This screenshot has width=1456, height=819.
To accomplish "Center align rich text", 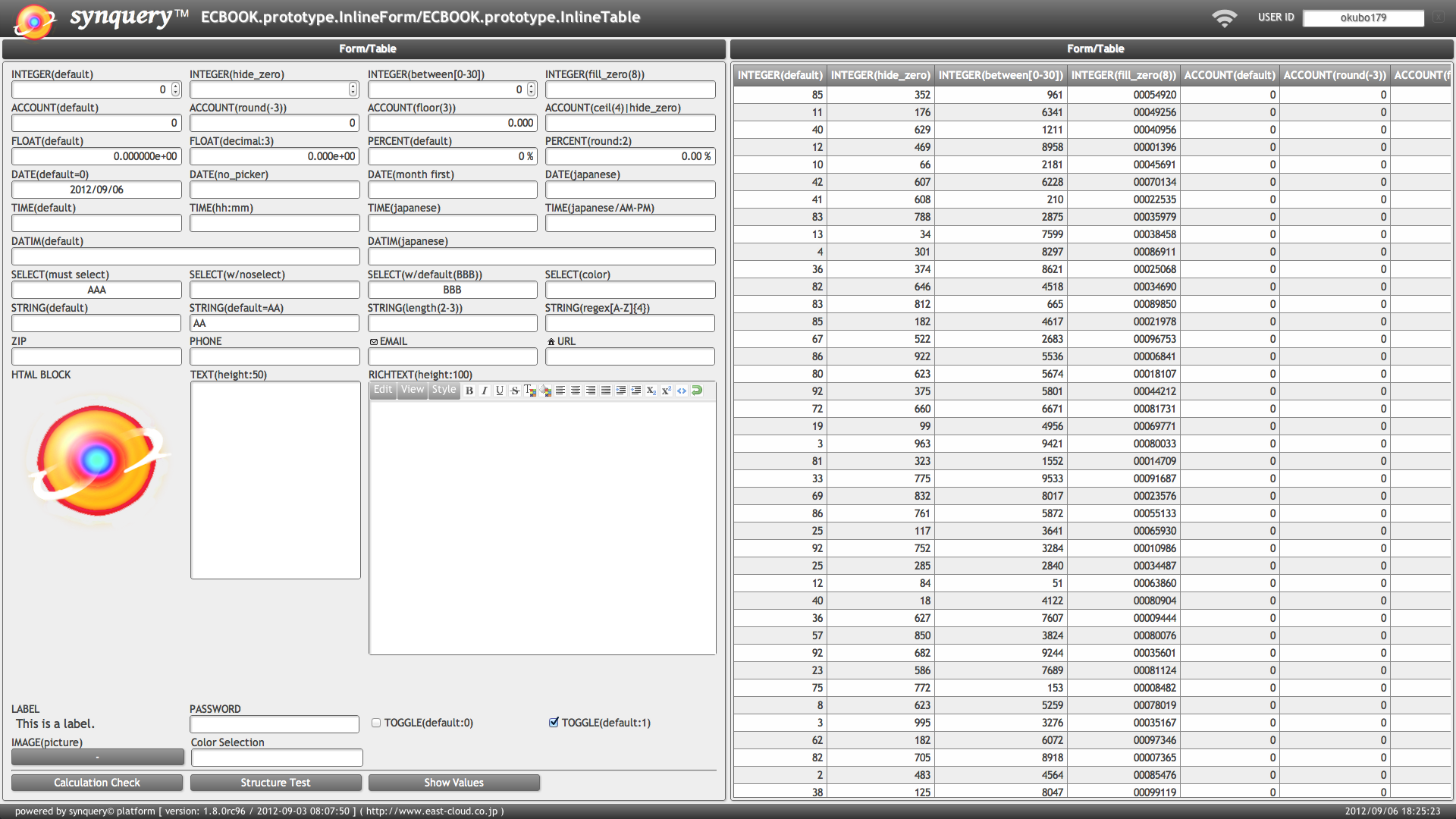I will (x=576, y=391).
